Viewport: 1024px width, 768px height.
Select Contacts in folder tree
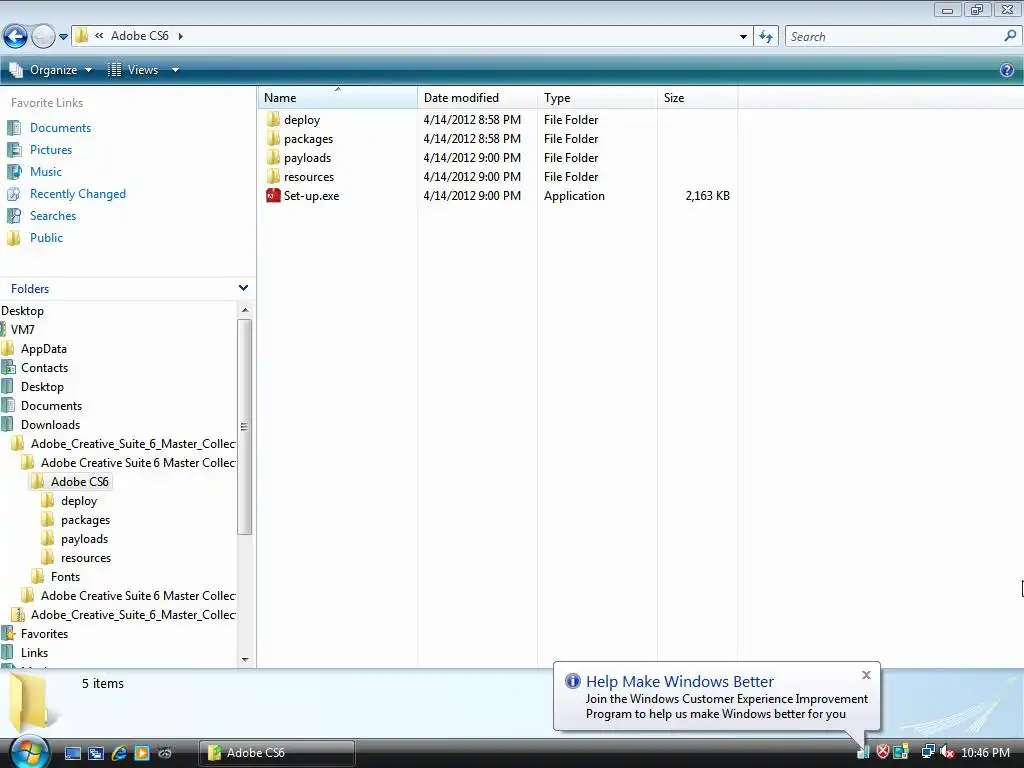click(44, 368)
